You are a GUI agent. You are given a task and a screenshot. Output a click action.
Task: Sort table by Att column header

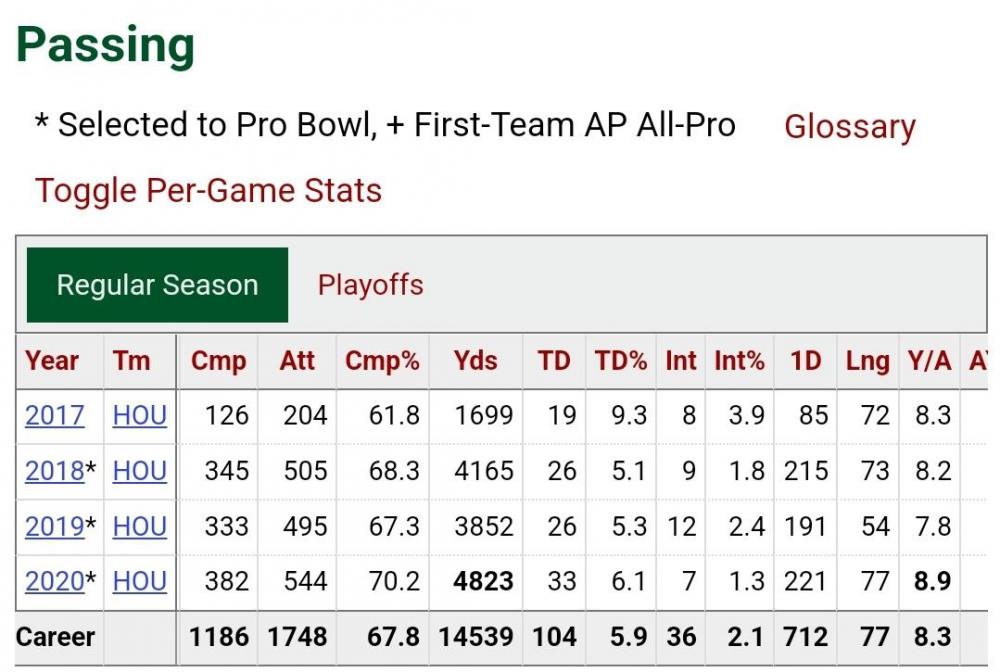pos(297,361)
